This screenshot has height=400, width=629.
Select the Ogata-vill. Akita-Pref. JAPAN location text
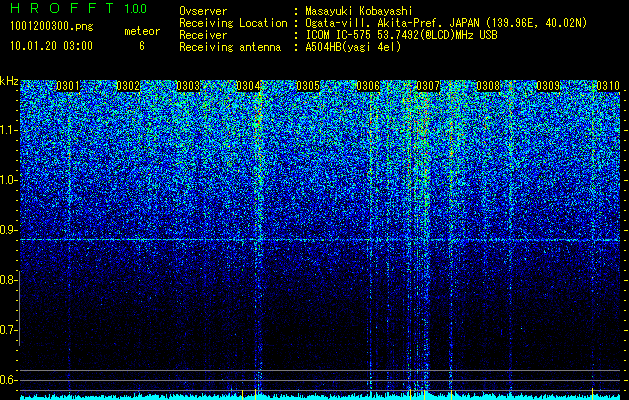pos(446,23)
